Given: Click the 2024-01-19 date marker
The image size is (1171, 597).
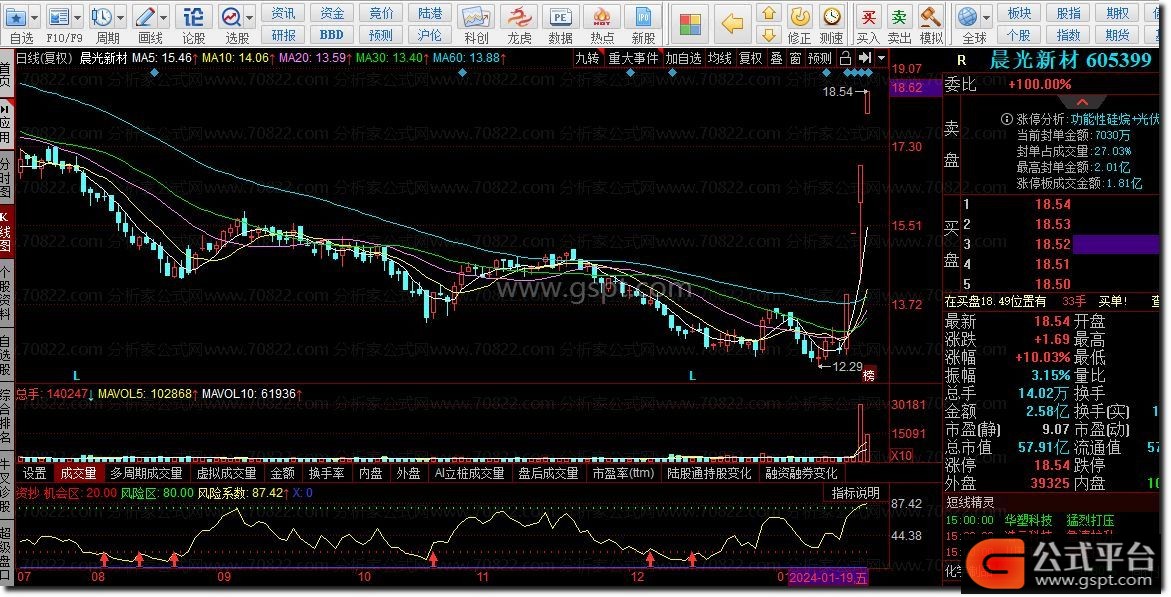Looking at the screenshot, I should [x=828, y=578].
